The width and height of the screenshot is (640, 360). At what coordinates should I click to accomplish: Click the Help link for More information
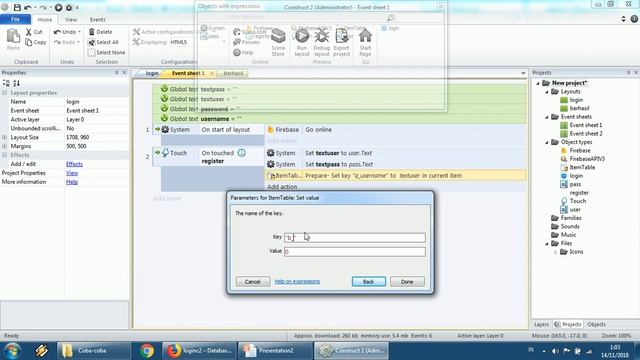tap(72, 182)
